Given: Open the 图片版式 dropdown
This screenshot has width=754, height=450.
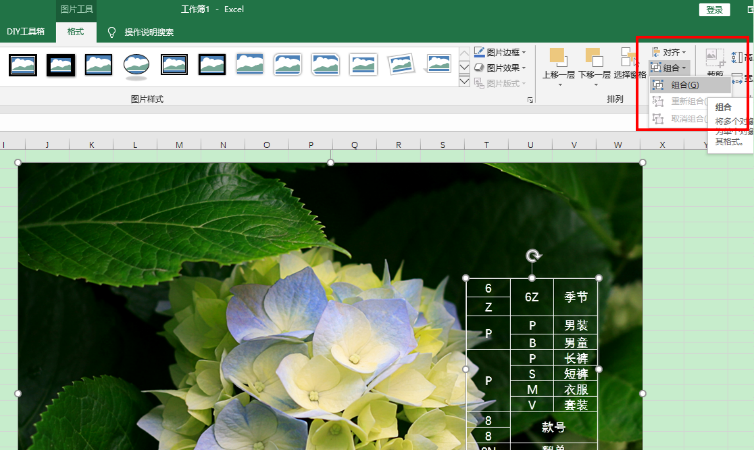Looking at the screenshot, I should coord(500,84).
